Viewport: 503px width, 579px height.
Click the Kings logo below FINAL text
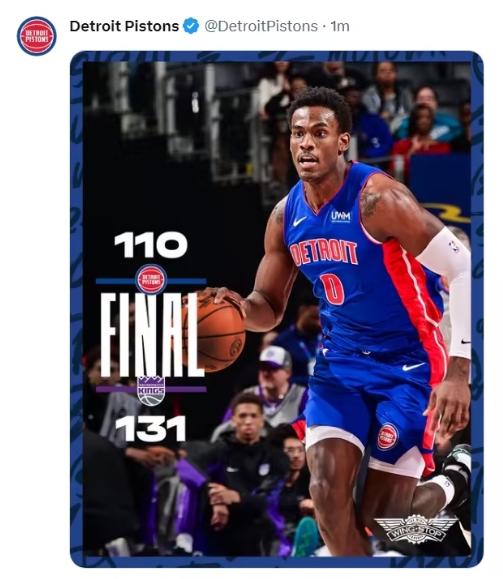(151, 391)
